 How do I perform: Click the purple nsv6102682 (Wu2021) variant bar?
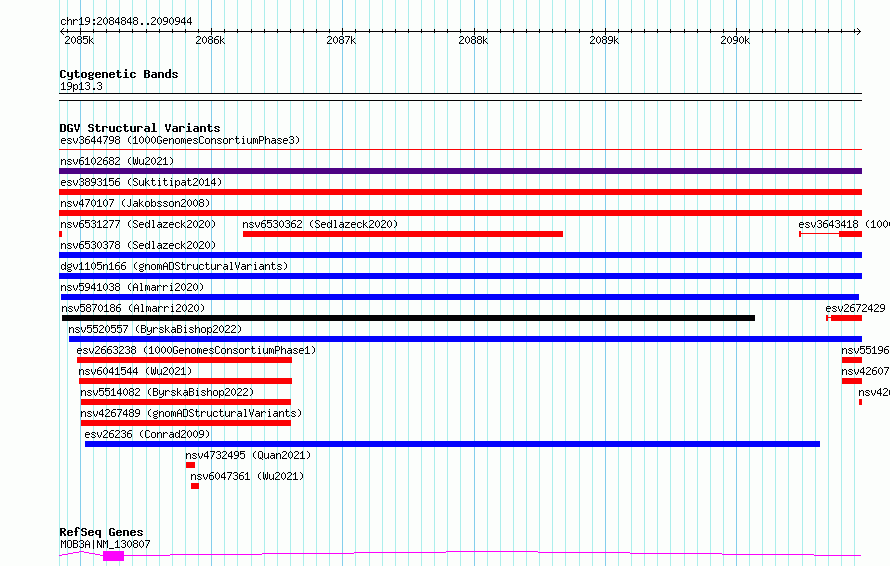click(460, 171)
